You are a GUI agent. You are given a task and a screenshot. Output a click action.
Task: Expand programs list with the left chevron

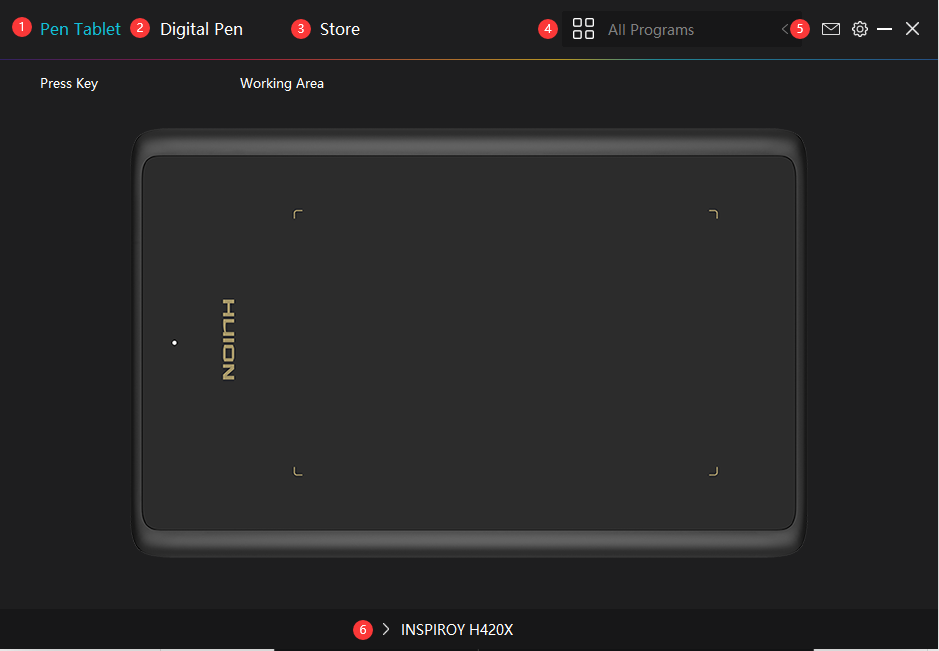pyautogui.click(x=785, y=29)
